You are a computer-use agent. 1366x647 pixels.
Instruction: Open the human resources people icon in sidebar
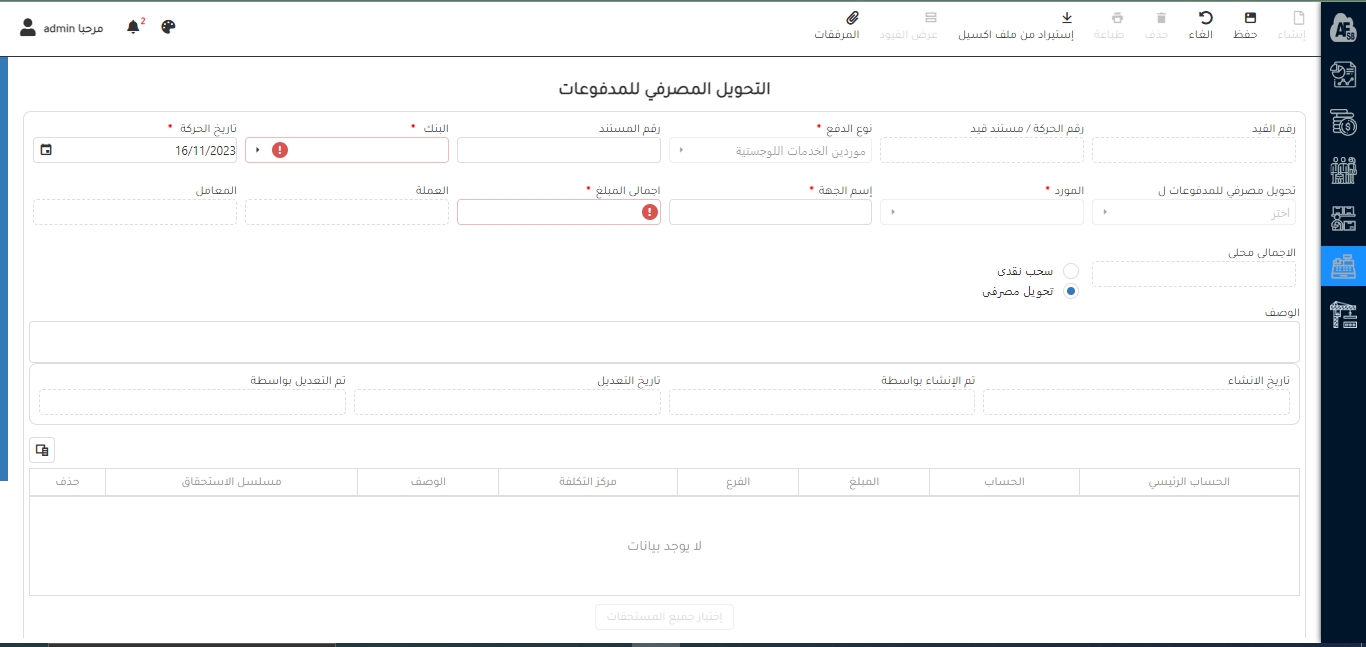point(1343,170)
